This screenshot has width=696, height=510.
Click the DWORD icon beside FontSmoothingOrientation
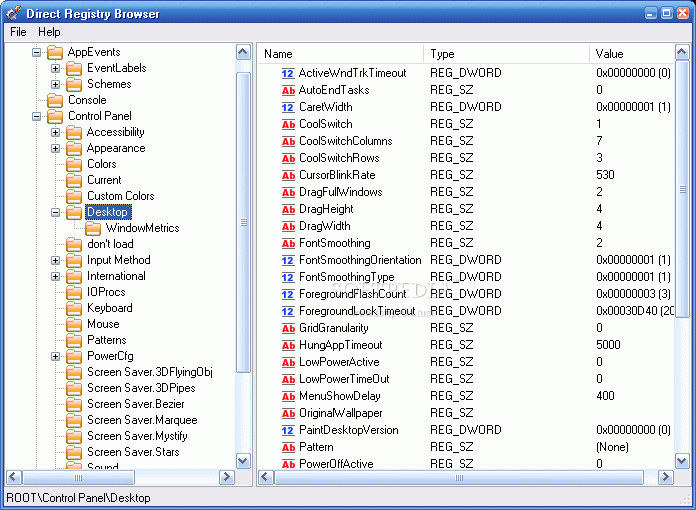tap(288, 260)
